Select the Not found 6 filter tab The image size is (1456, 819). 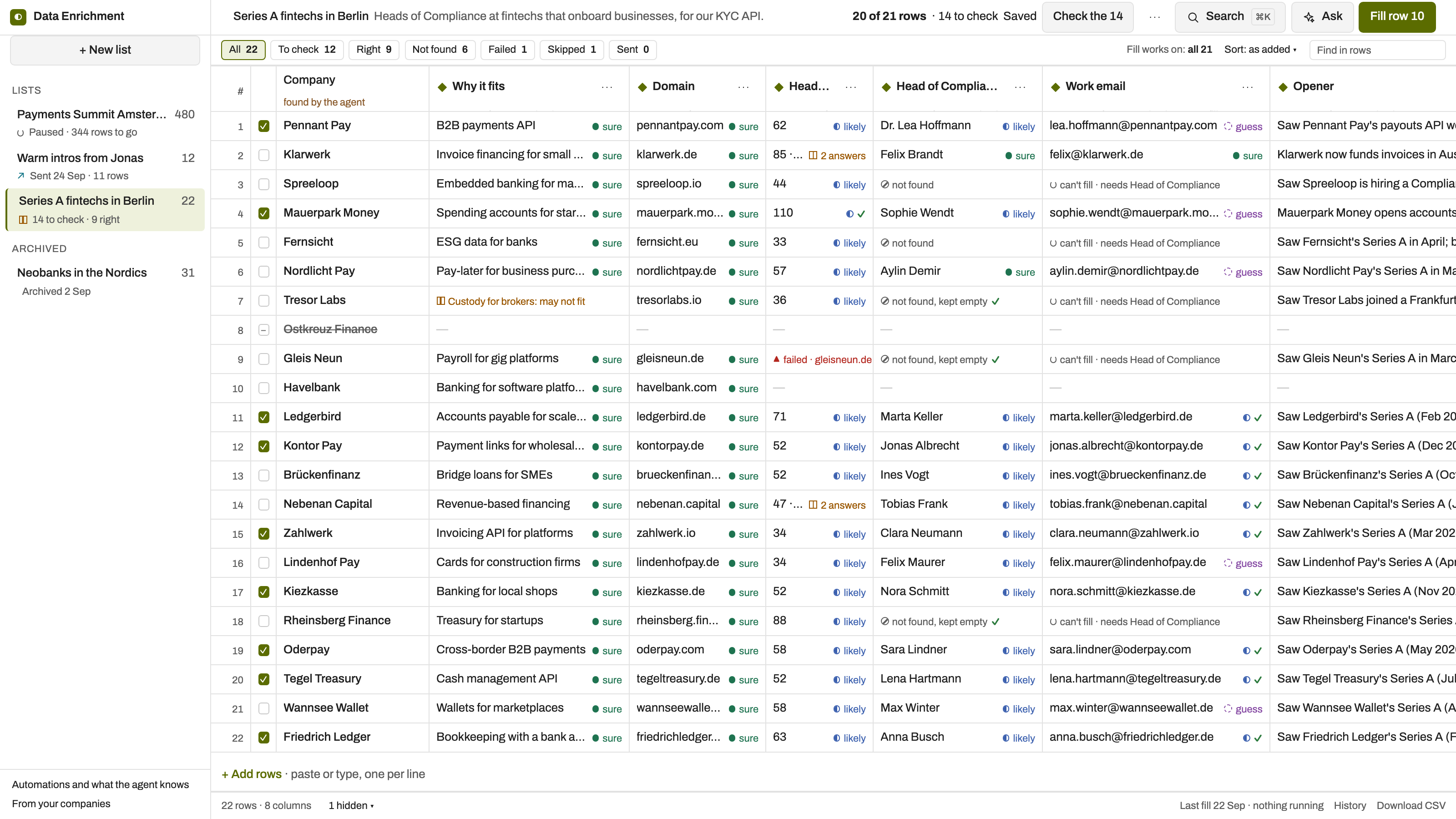440,50
